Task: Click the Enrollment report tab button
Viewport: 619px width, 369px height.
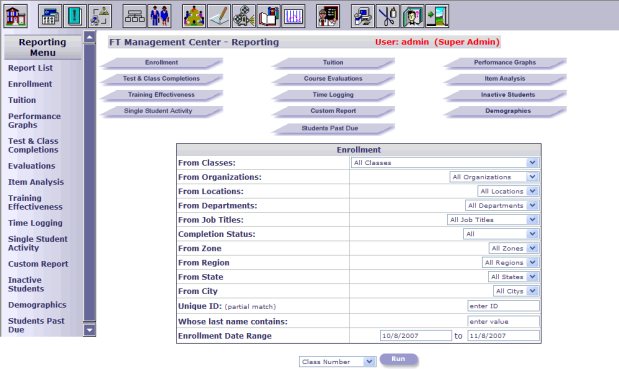Action: (x=161, y=63)
